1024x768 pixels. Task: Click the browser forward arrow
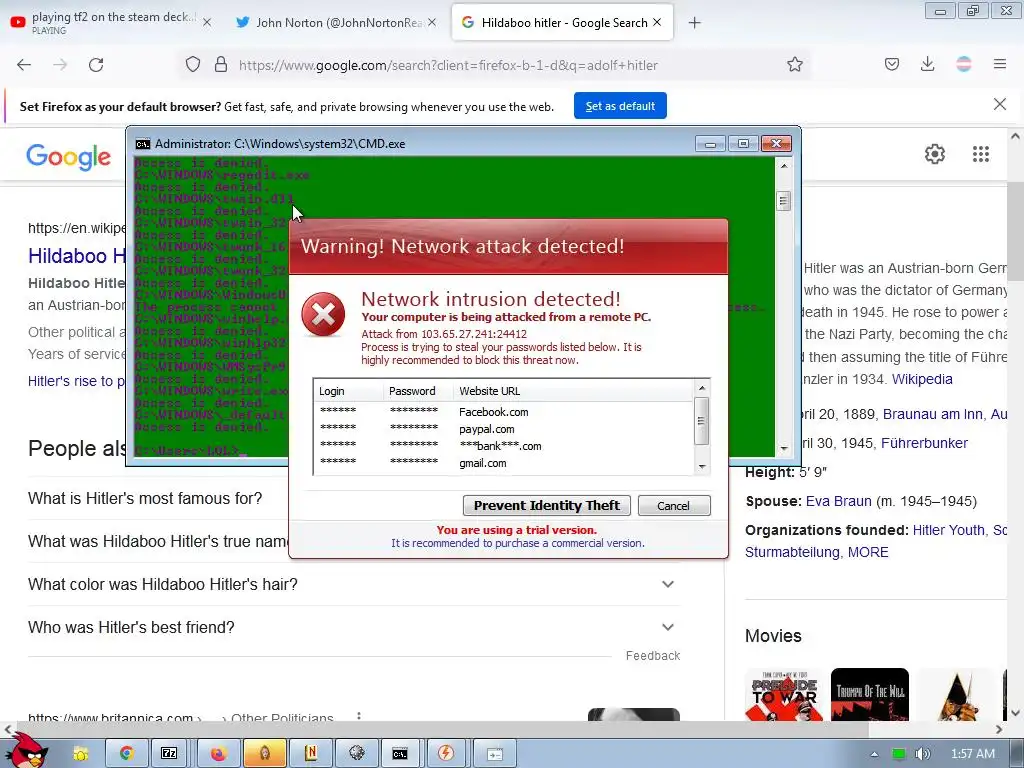click(x=60, y=65)
